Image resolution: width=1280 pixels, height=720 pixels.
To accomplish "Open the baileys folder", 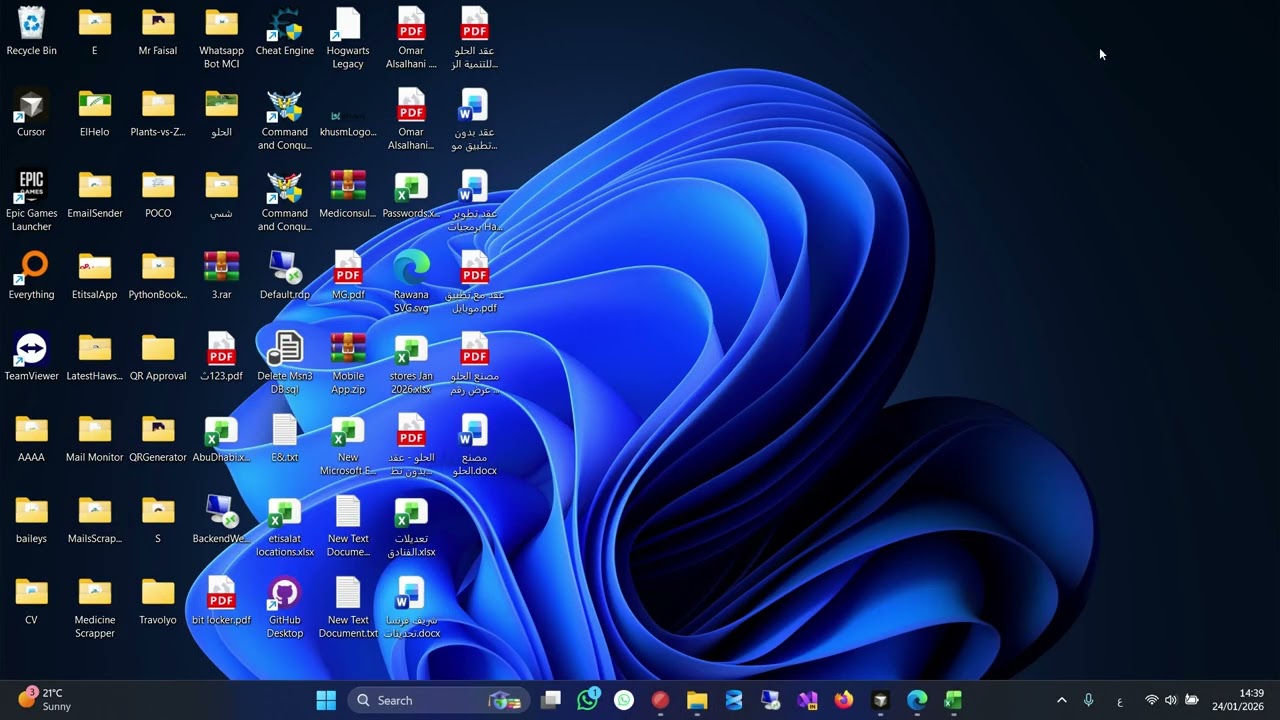I will coord(31,520).
